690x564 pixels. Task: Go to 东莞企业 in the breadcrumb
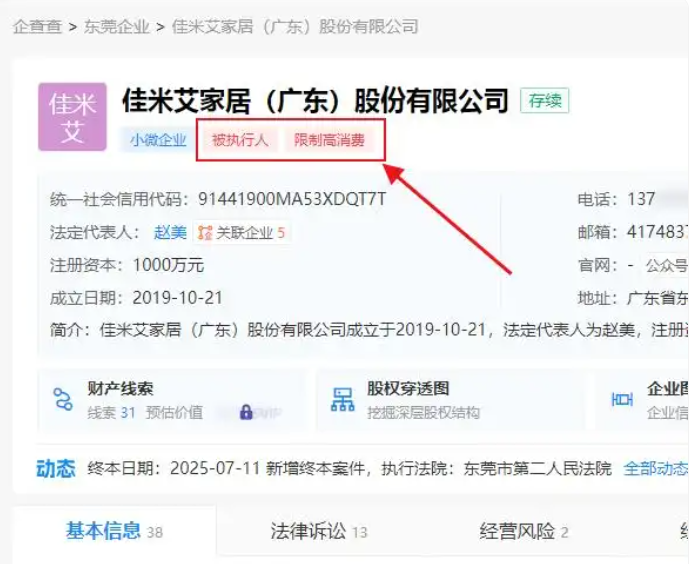click(116, 27)
